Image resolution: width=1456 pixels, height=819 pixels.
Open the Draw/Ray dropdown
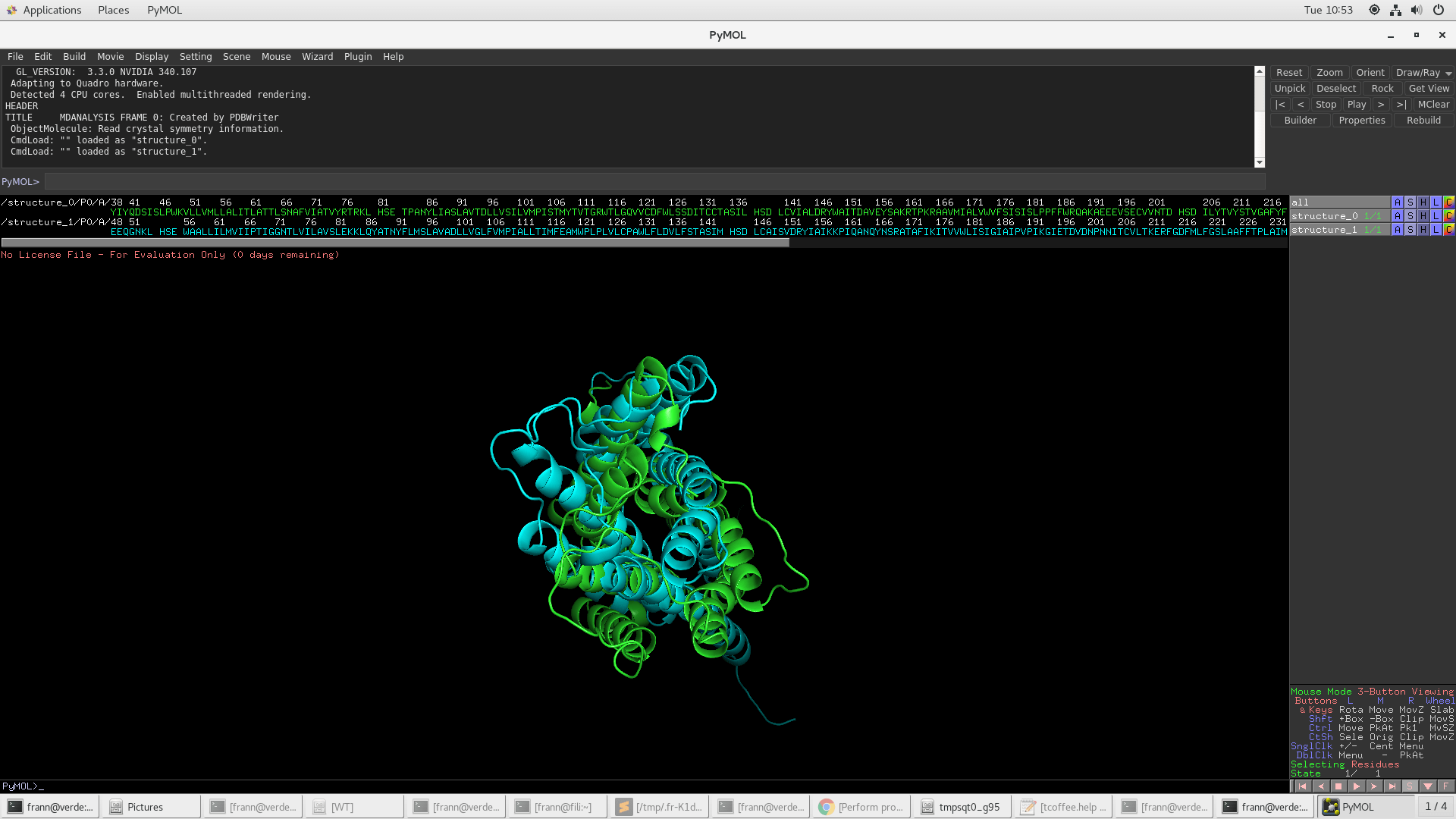1422,72
